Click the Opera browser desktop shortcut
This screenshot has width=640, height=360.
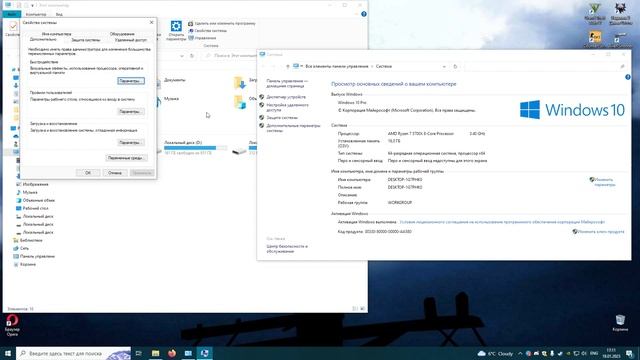[x=12, y=325]
